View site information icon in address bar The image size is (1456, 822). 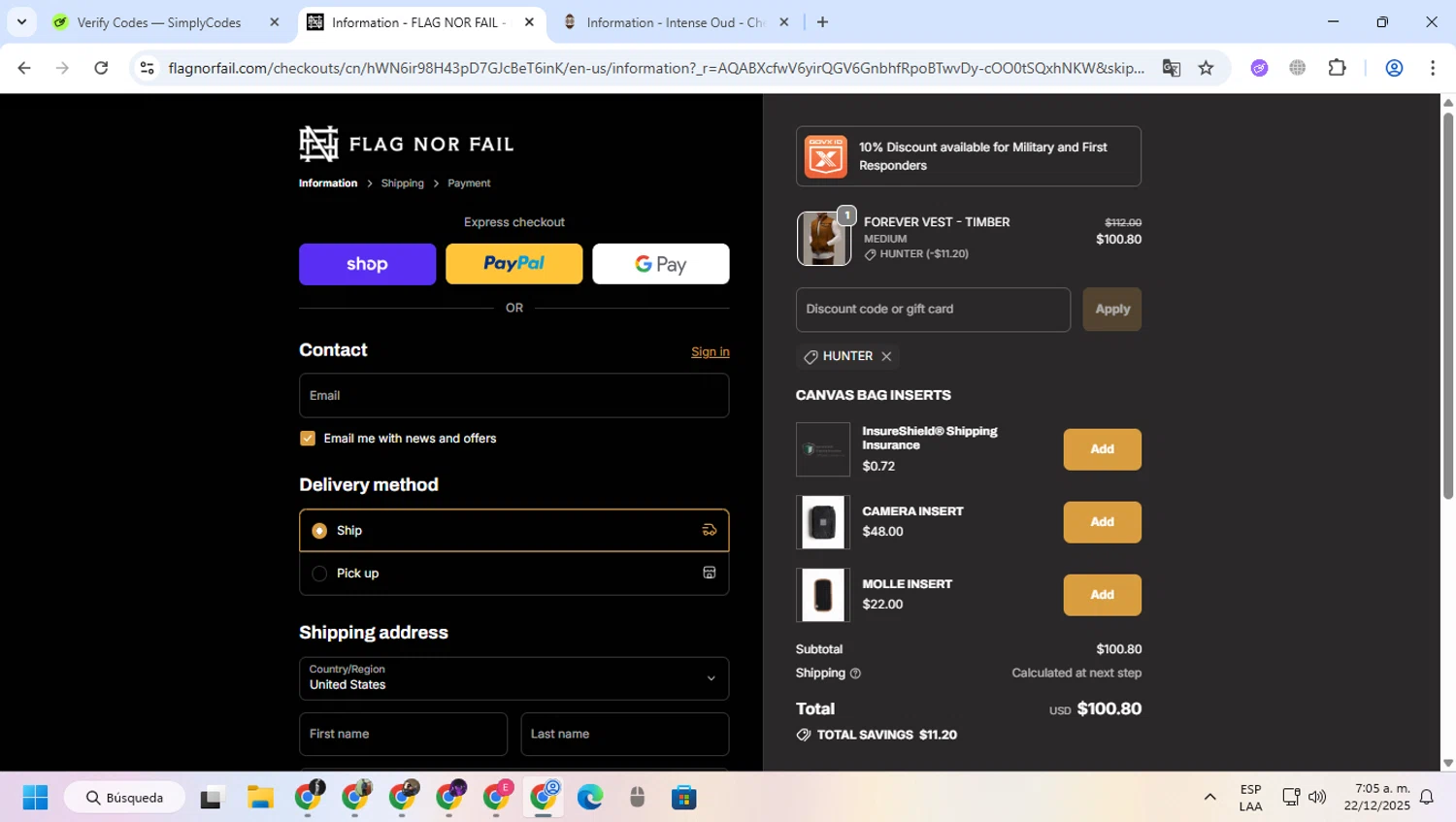(148, 68)
